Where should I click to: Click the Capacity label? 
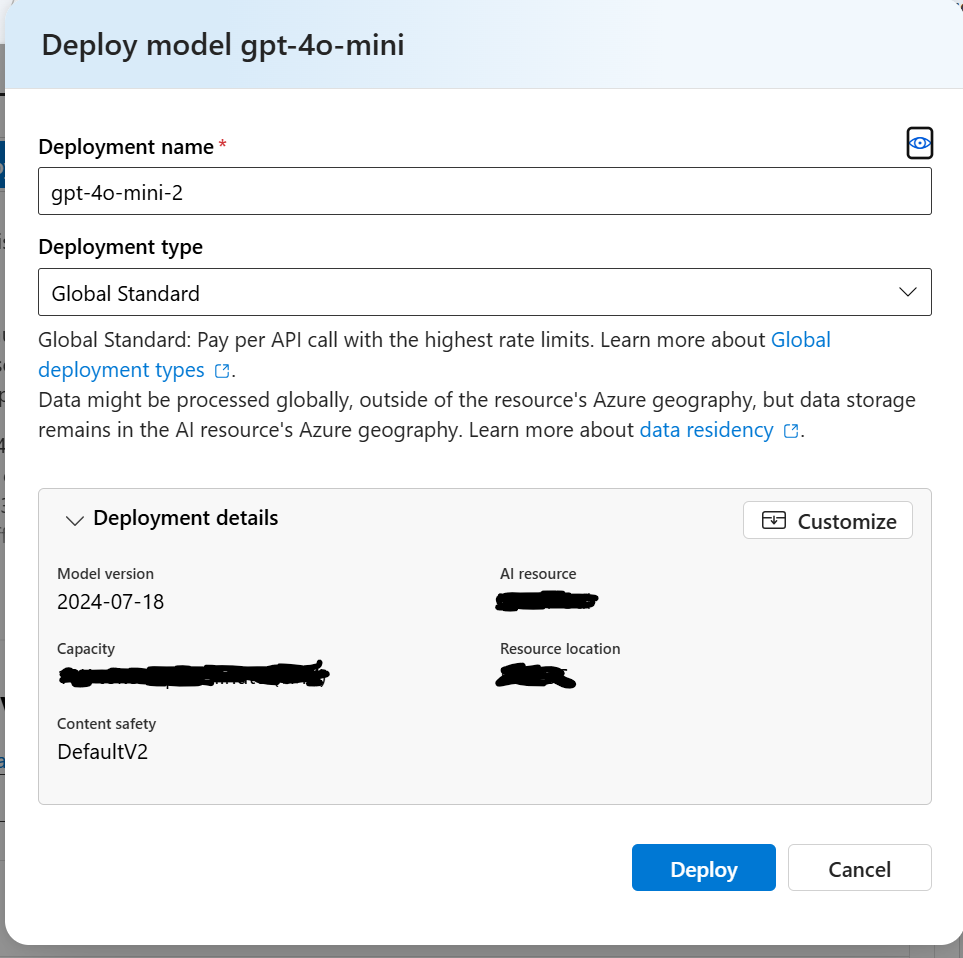86,648
